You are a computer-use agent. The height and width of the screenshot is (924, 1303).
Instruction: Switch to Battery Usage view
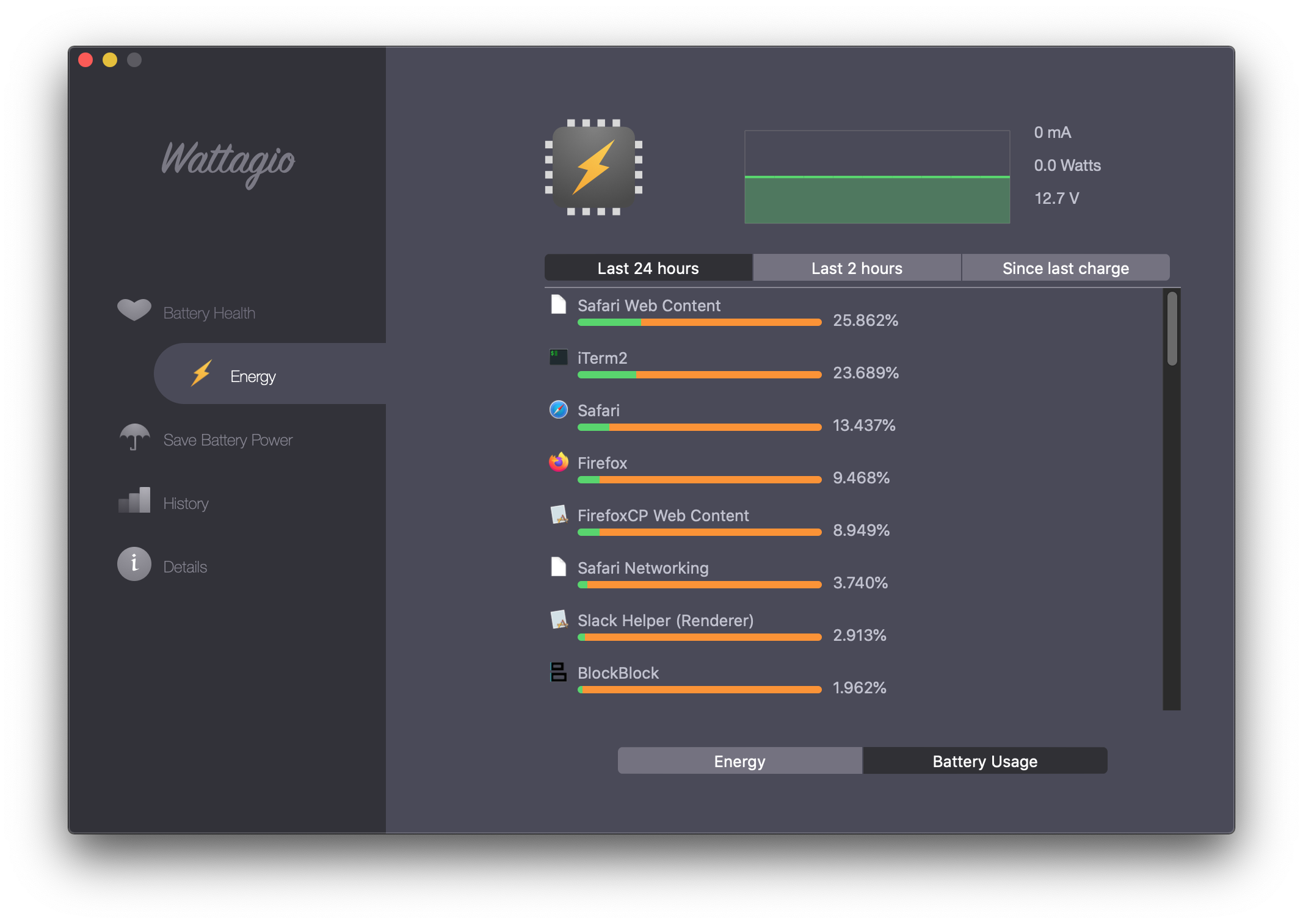point(984,761)
